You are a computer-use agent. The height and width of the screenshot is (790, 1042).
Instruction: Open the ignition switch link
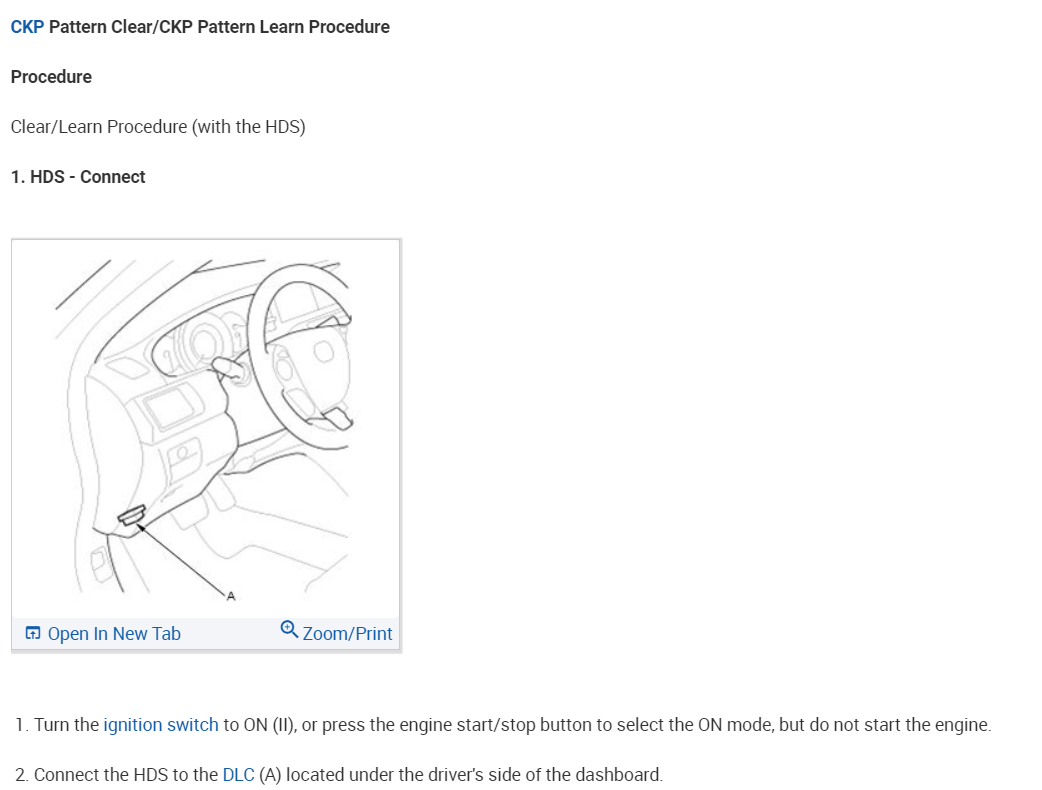[161, 724]
